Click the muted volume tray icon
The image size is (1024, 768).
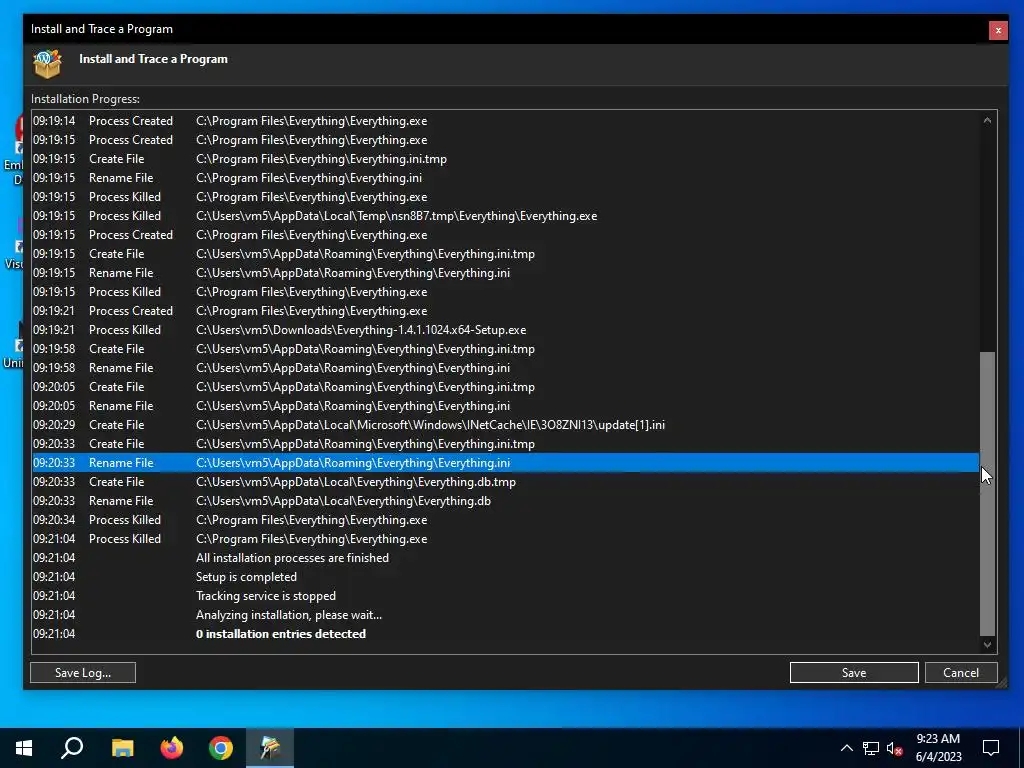pos(894,748)
